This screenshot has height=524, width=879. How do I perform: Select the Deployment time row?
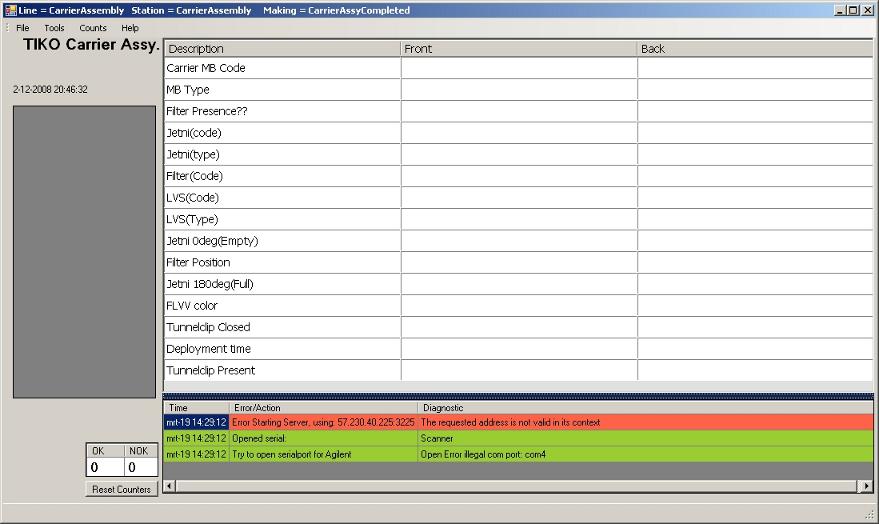[519, 349]
